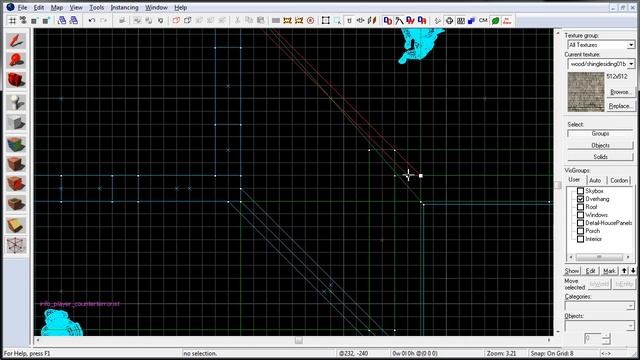Click the Replace texture button
Viewport: 640px width, 360px height.
tap(620, 106)
